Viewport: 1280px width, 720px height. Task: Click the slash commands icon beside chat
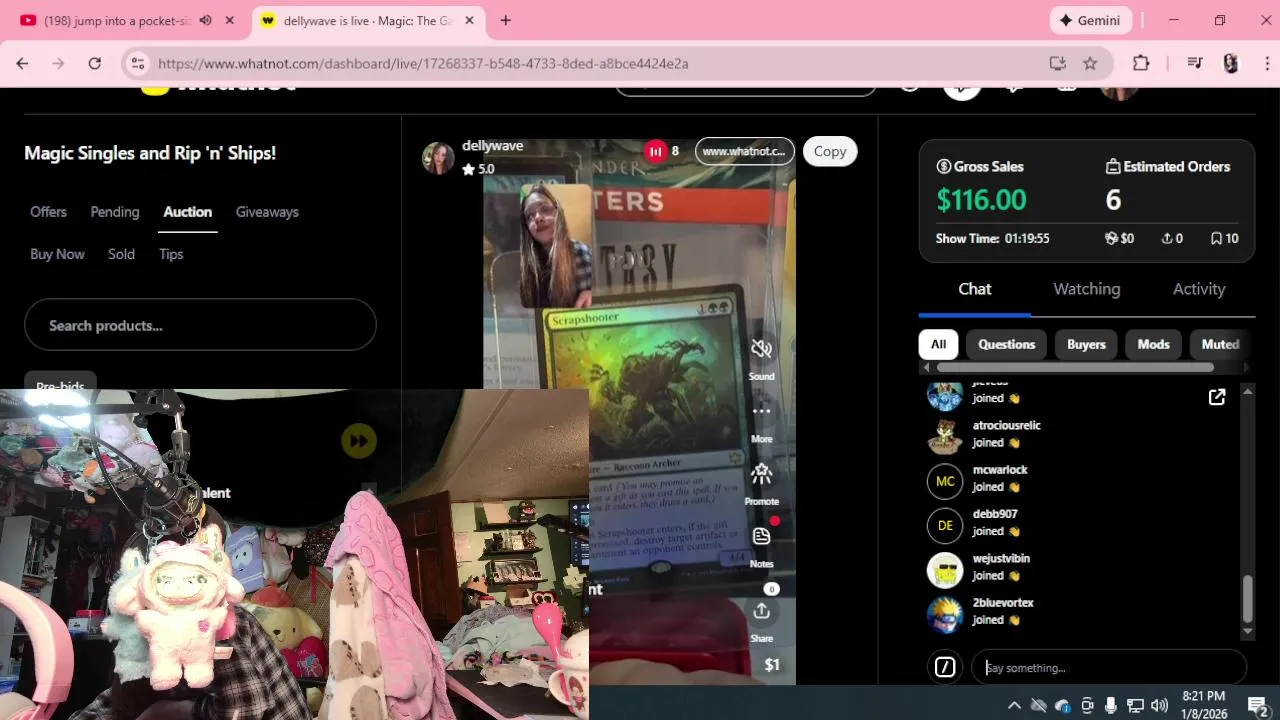(944, 667)
